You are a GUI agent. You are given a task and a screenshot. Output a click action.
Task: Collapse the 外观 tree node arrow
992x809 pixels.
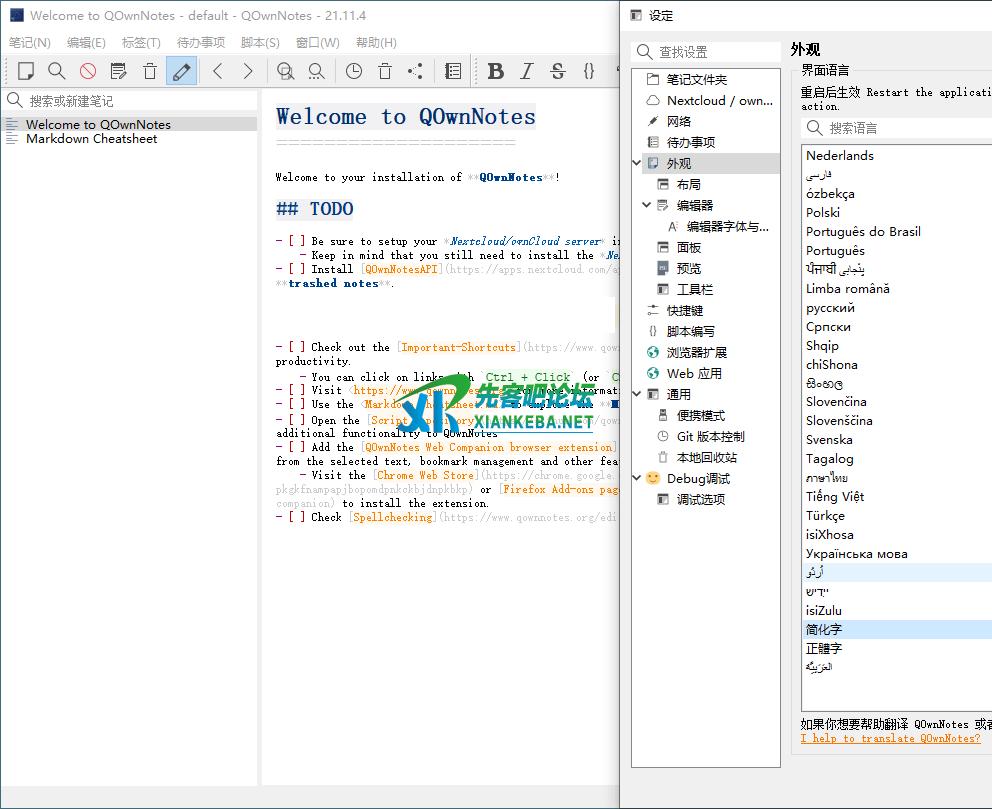[638, 163]
